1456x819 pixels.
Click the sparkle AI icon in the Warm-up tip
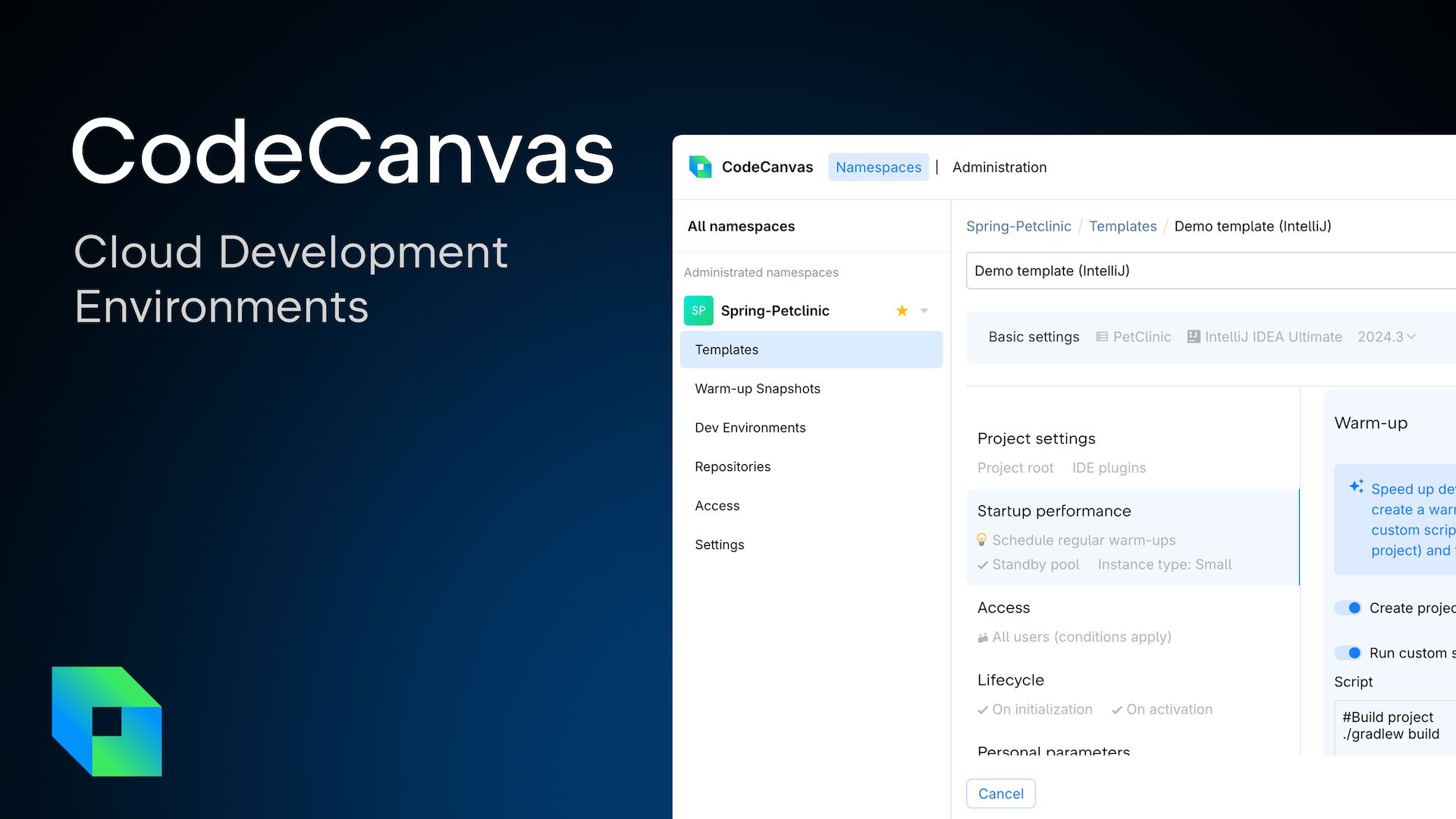click(1356, 487)
